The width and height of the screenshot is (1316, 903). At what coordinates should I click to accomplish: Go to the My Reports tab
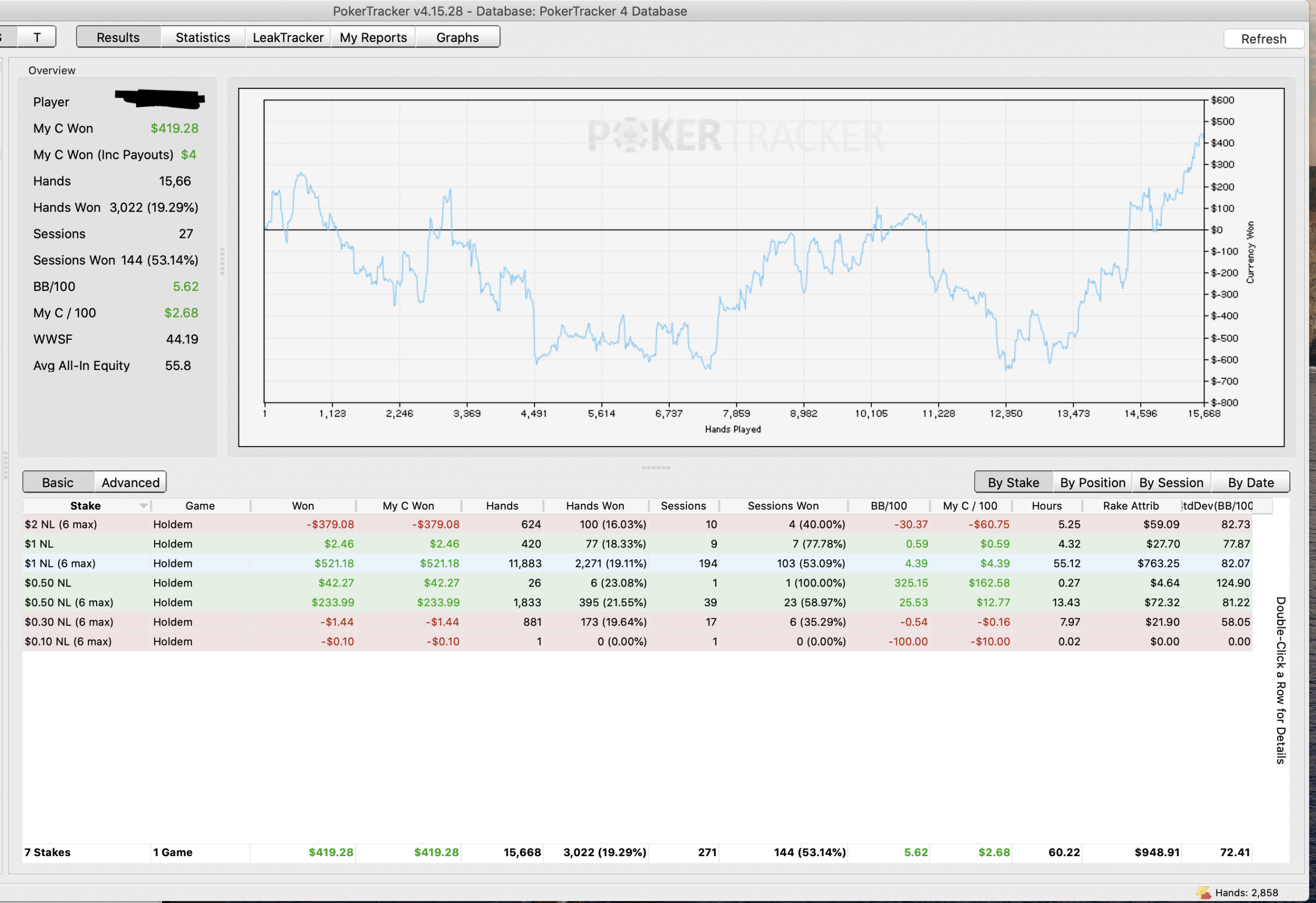pos(373,38)
